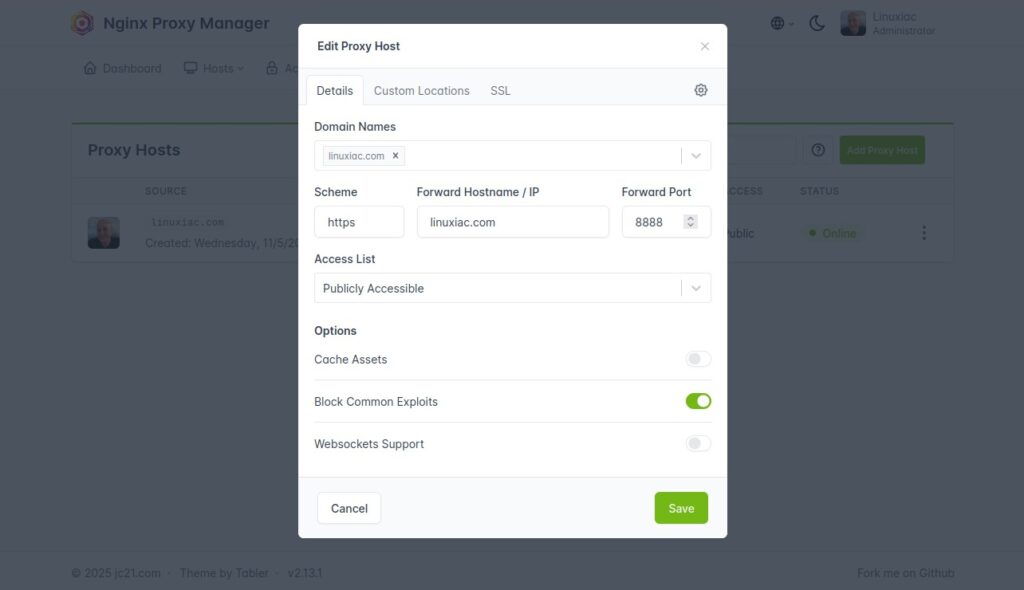Click the help question mark icon
This screenshot has height=590, width=1024.
pos(818,149)
